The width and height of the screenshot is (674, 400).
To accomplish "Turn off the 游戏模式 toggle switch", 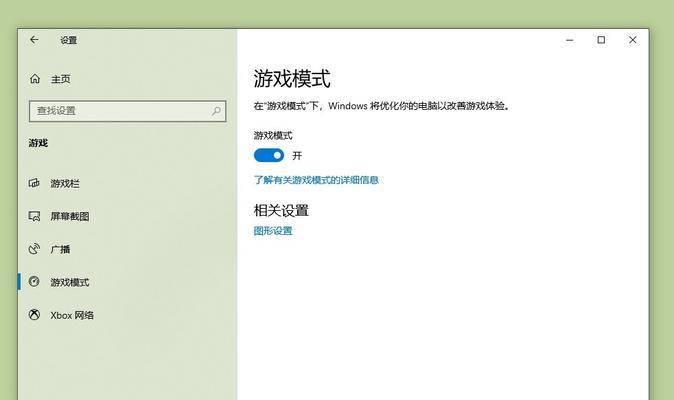I will click(269, 155).
